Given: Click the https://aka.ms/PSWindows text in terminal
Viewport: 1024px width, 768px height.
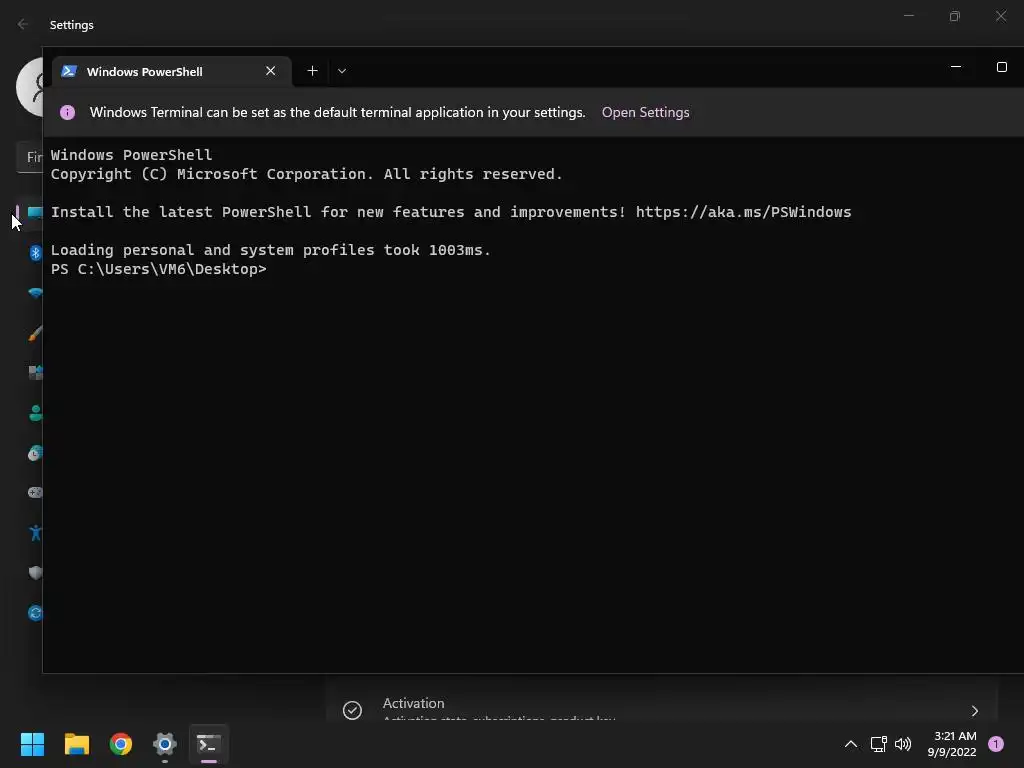Looking at the screenshot, I should pyautogui.click(x=743, y=212).
